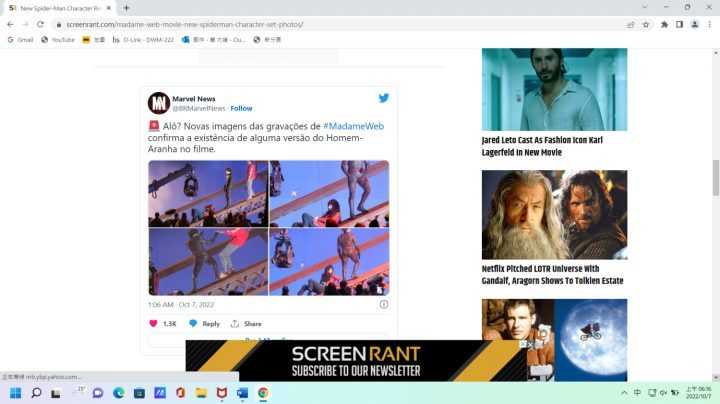Image resolution: width=720 pixels, height=404 pixels.
Task: Show hidden system tray icons
Action: coord(624,393)
